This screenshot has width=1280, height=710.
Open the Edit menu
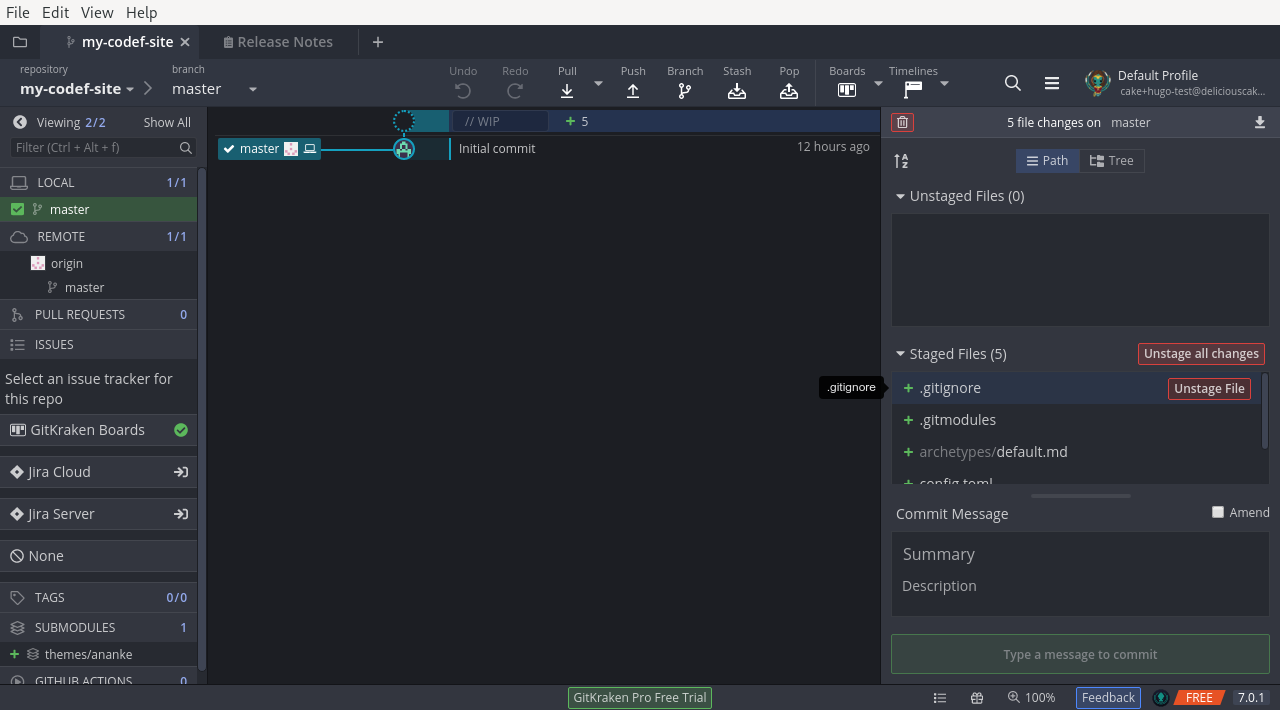(56, 12)
